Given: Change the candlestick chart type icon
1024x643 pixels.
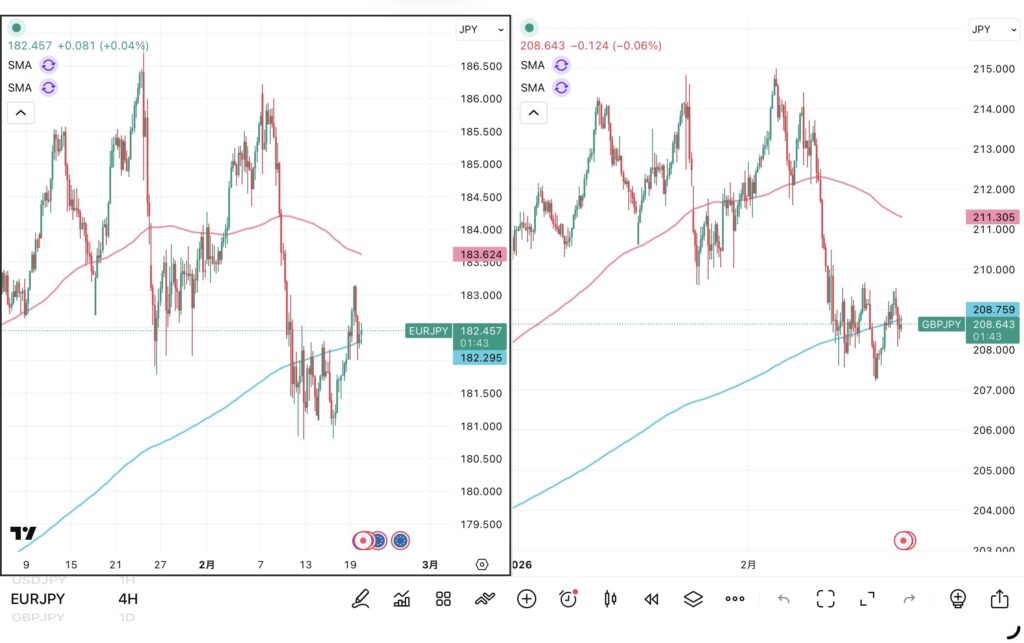Looking at the screenshot, I should 610,599.
